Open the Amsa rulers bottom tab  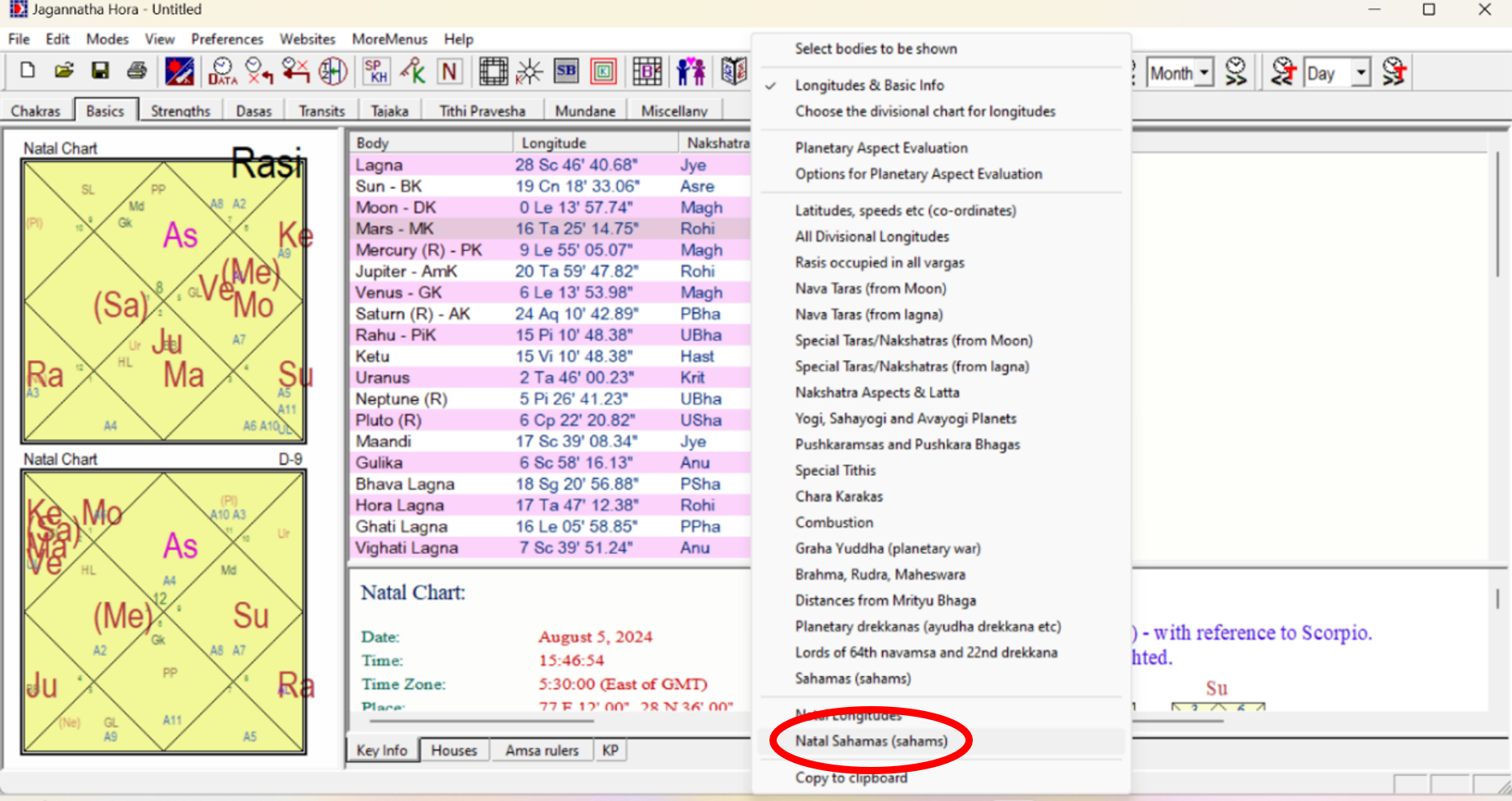tap(542, 751)
